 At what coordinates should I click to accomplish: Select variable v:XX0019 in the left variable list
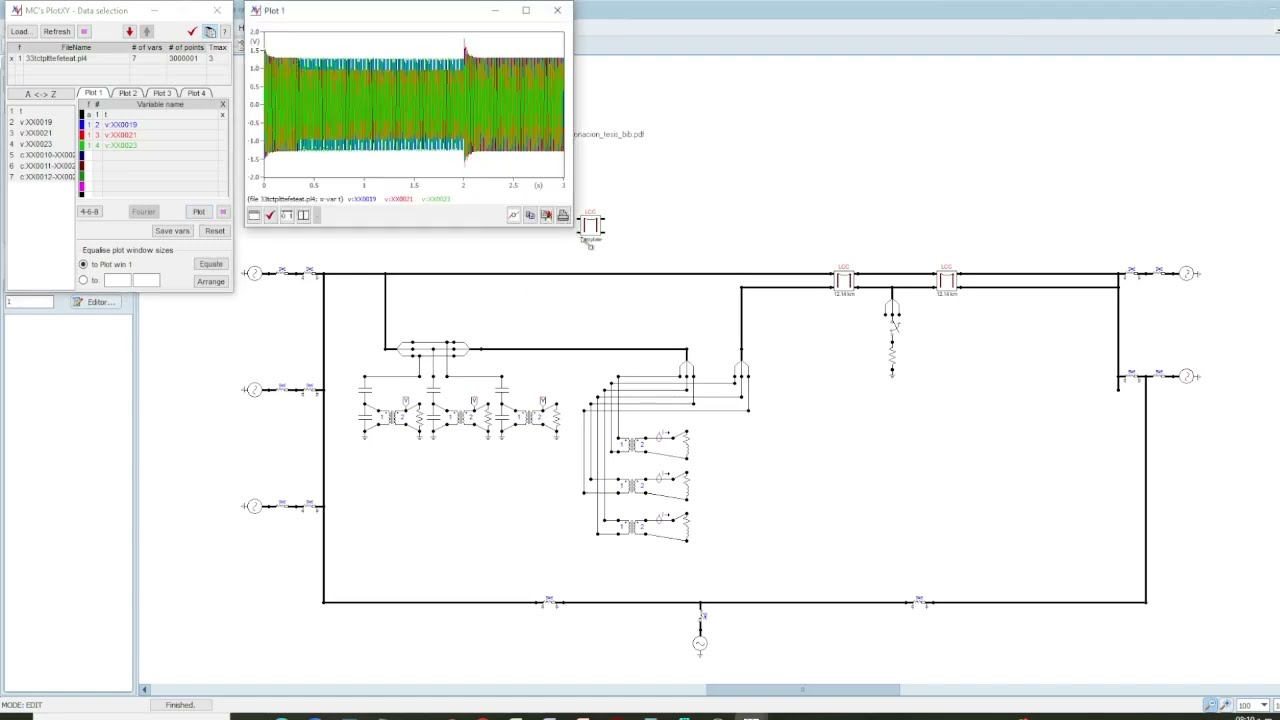click(41, 122)
